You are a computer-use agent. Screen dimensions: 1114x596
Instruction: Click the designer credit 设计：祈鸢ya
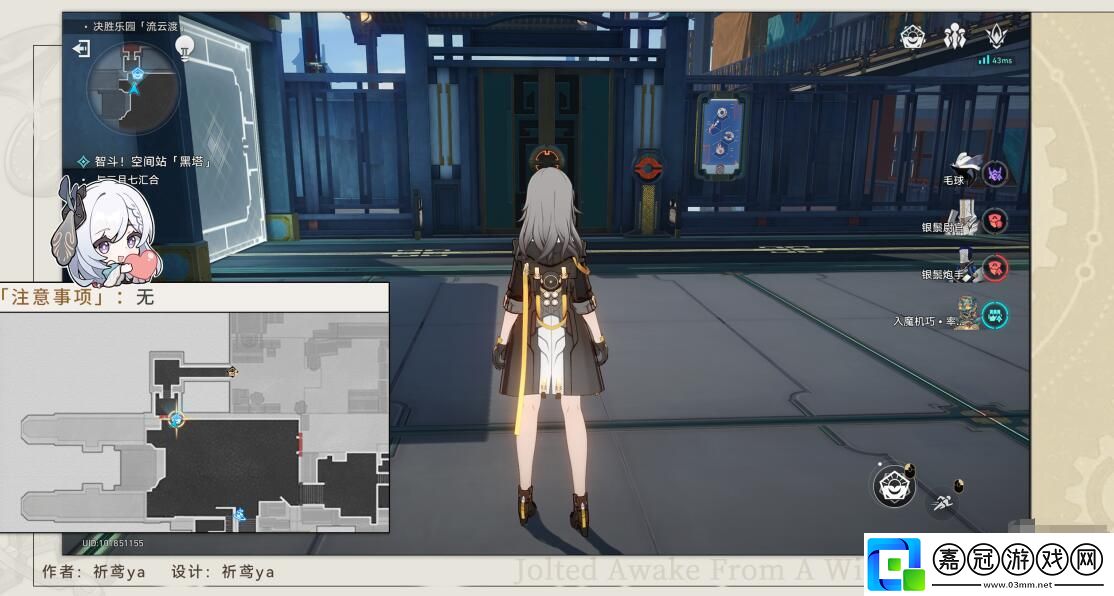(222, 572)
